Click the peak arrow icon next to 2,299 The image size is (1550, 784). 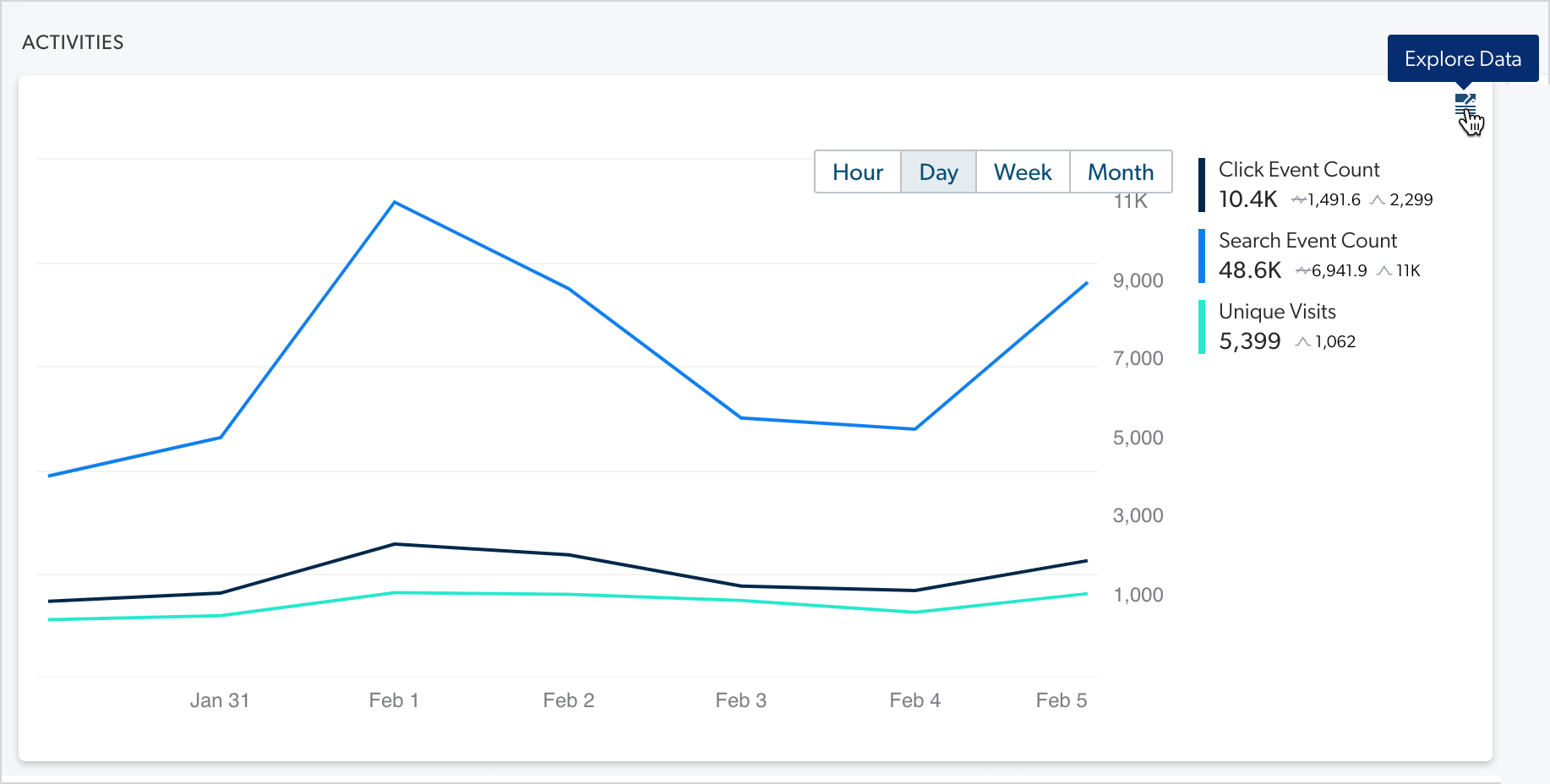[x=1377, y=199]
